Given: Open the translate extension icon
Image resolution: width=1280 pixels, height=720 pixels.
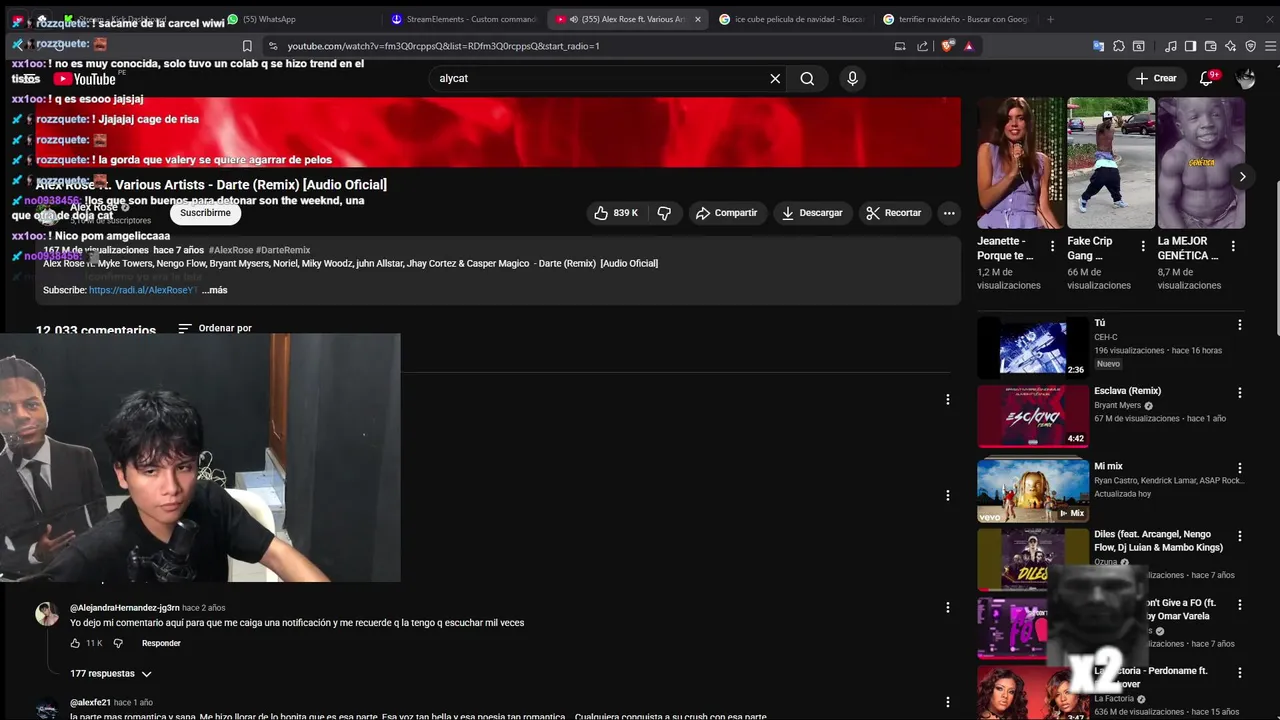Looking at the screenshot, I should (1098, 46).
